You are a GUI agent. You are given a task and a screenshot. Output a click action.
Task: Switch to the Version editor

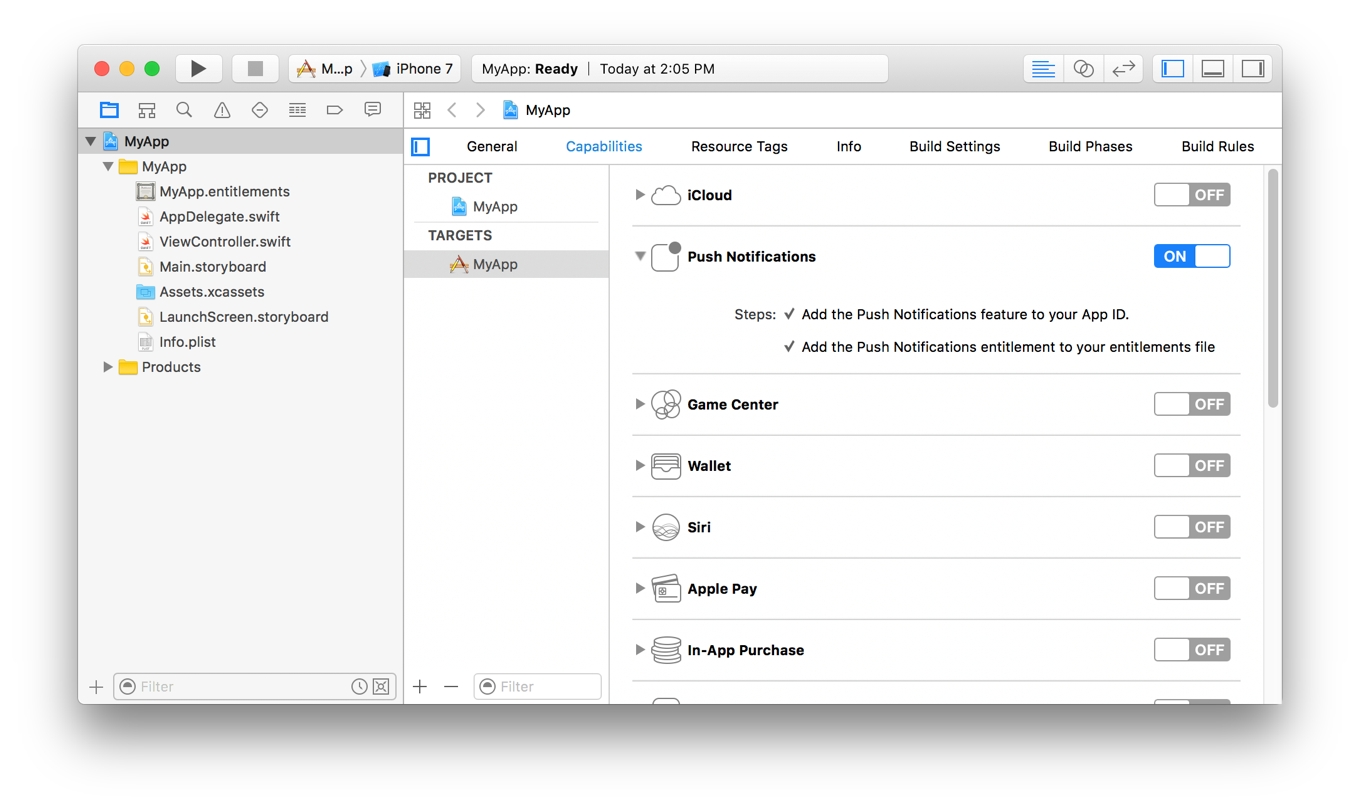click(x=1123, y=69)
